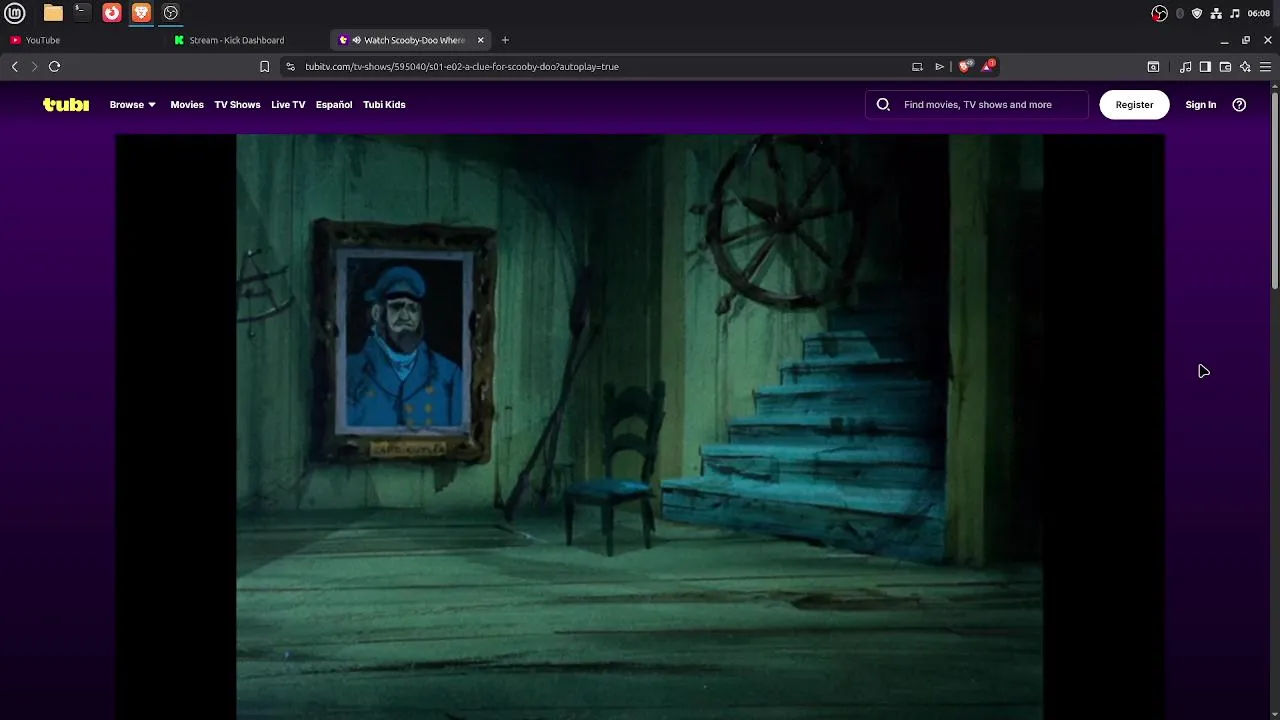Click the red Firefox-style browser taskbar icon
This screenshot has width=1280, height=720.
click(112, 13)
